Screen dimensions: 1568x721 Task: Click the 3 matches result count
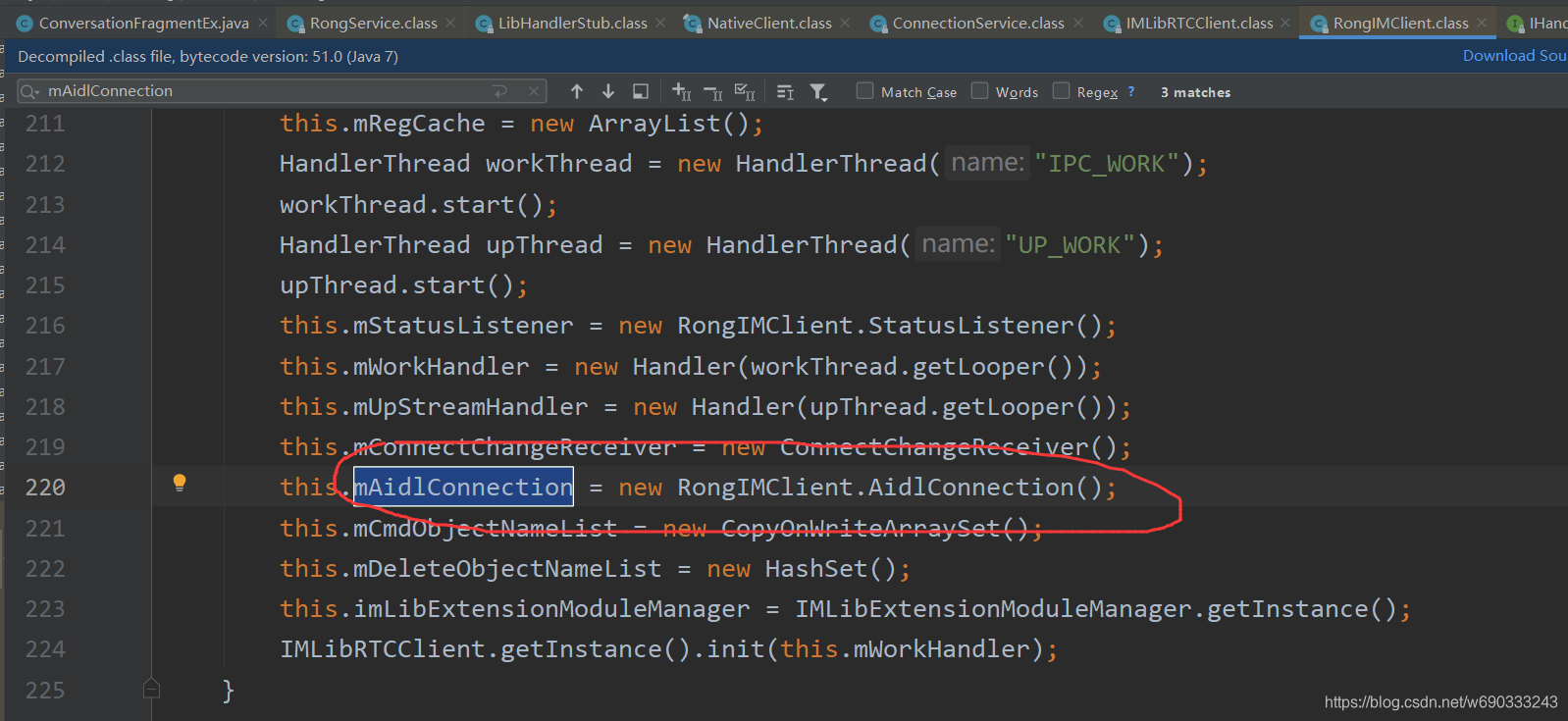(x=1195, y=92)
